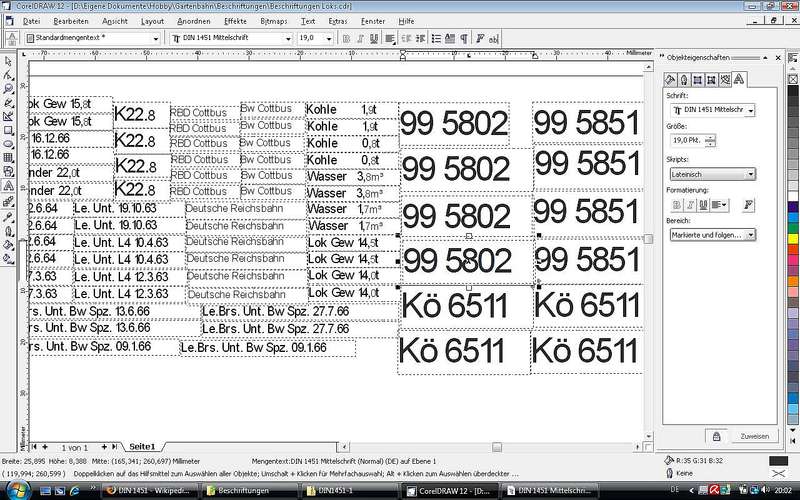The height and width of the screenshot is (500, 800).
Task: Pick the black swatch in color palette
Action: [793, 91]
